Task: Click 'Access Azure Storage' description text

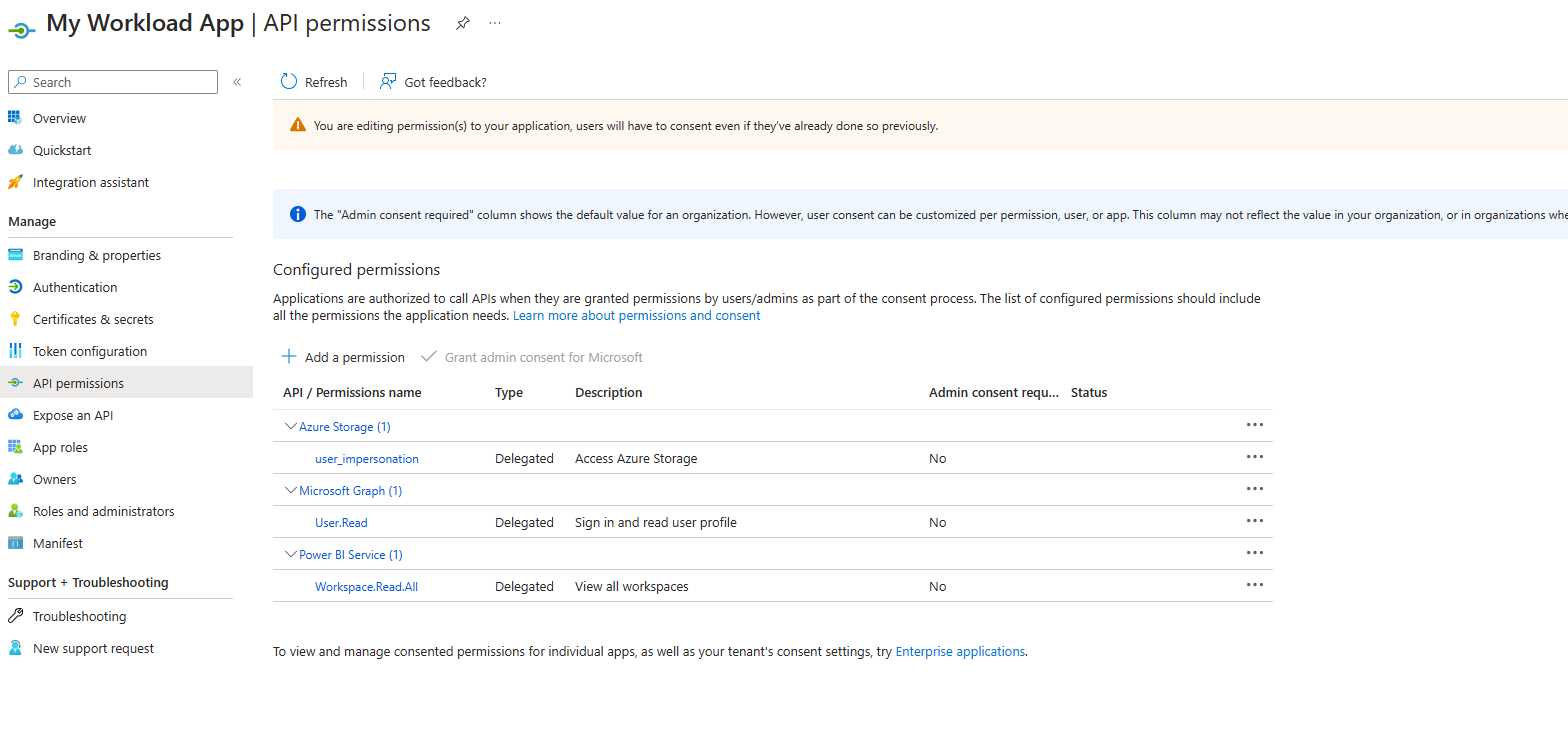Action: pyautogui.click(x=636, y=458)
